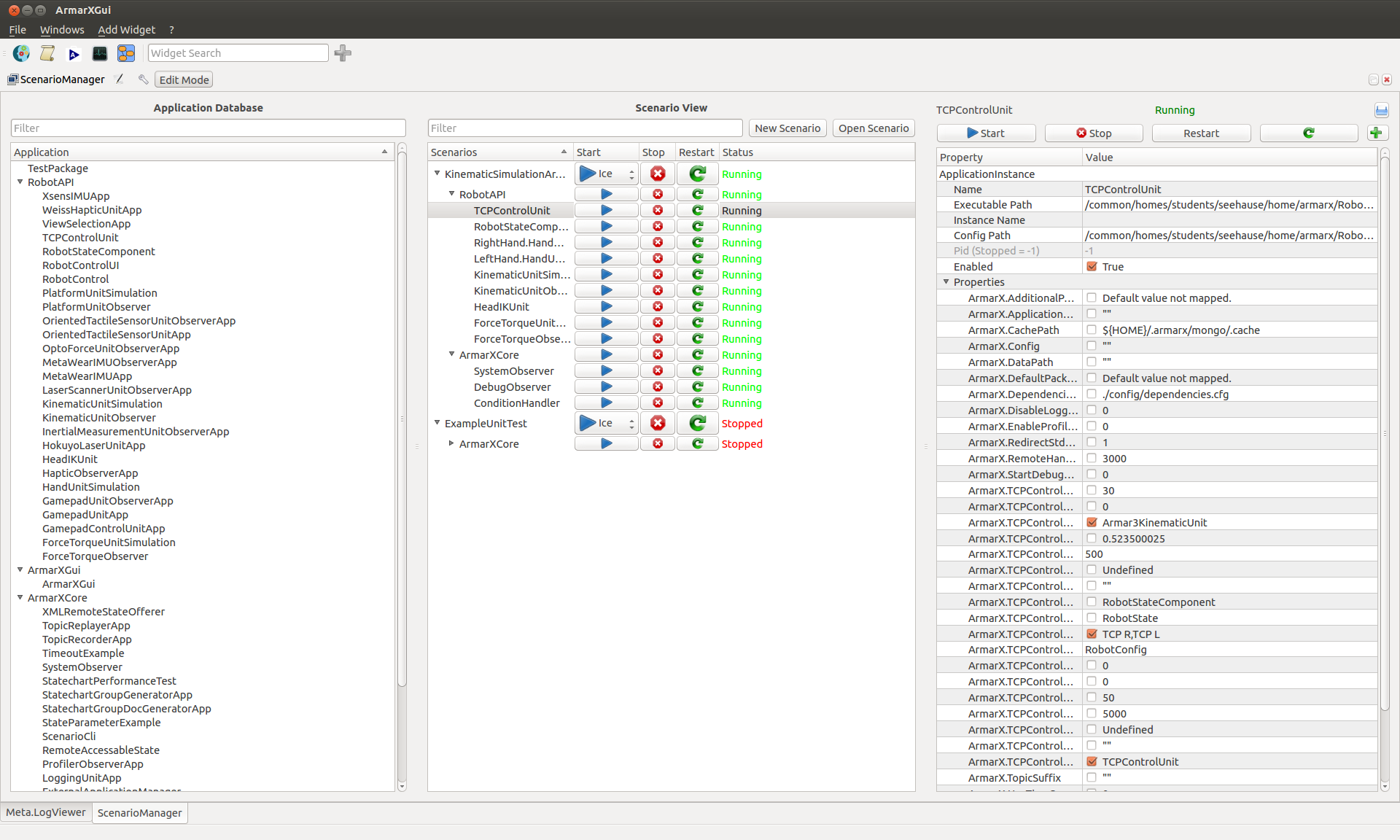
Task: Stop the TCPControlUnit row in Scenario View
Action: (658, 211)
